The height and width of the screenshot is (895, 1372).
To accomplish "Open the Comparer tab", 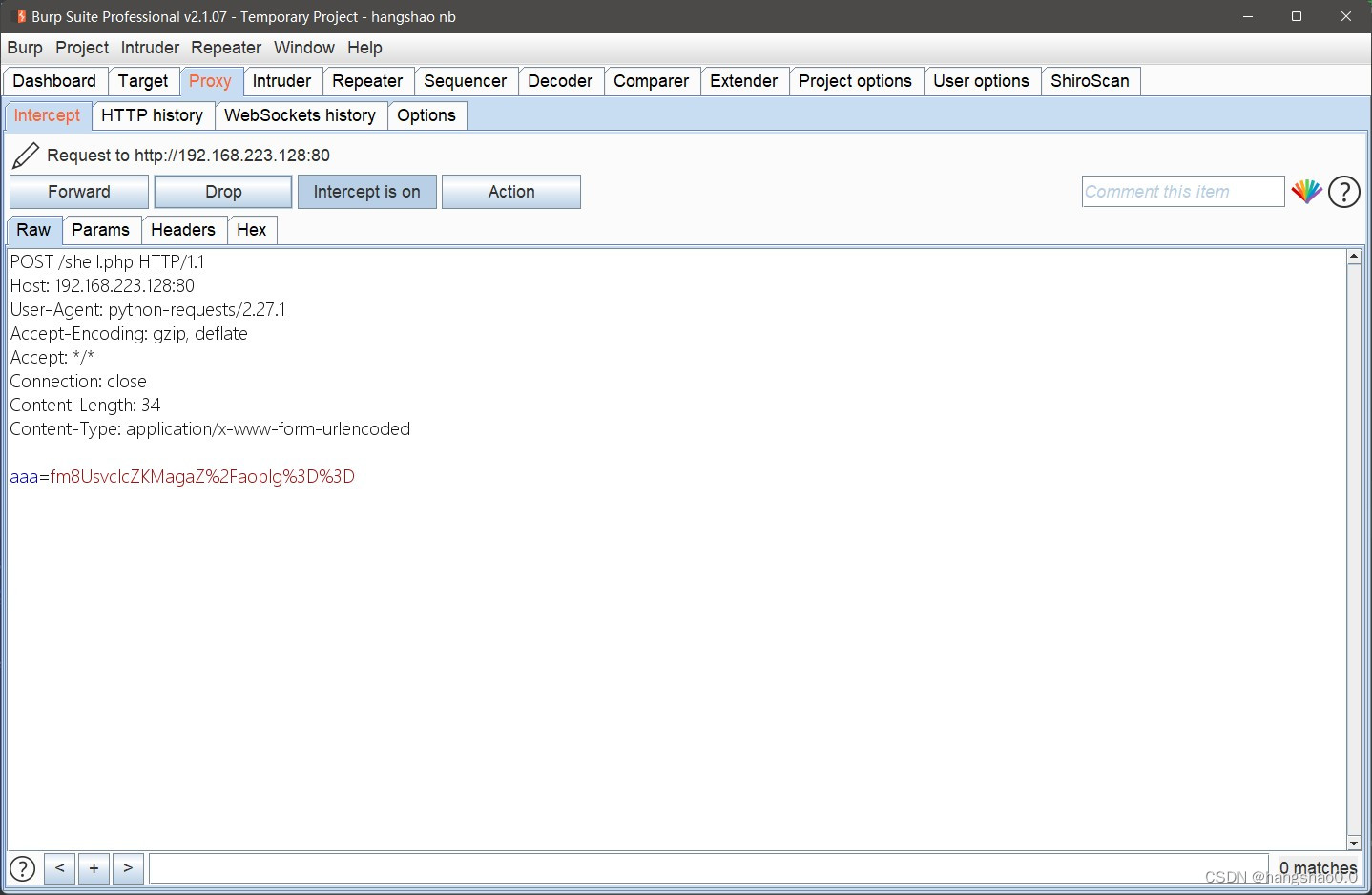I will 652,81.
